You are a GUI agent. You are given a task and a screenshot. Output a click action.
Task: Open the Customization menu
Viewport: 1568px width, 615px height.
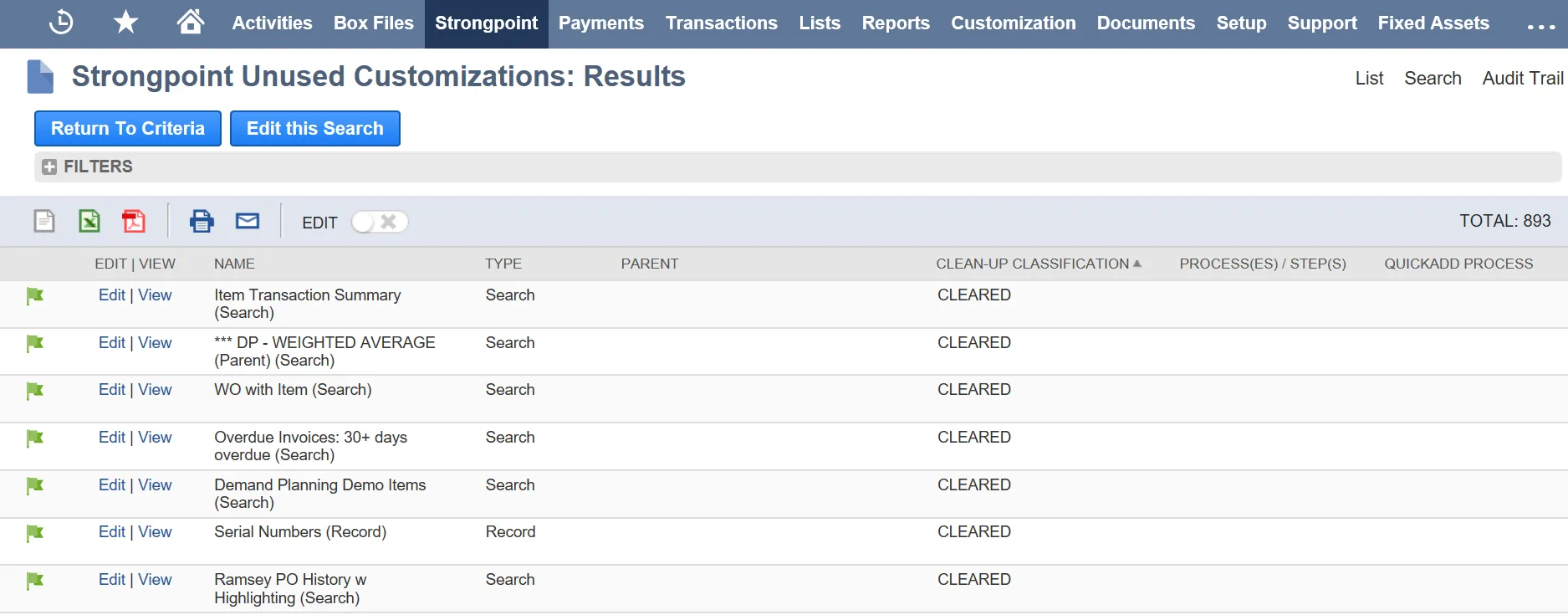tap(1014, 23)
